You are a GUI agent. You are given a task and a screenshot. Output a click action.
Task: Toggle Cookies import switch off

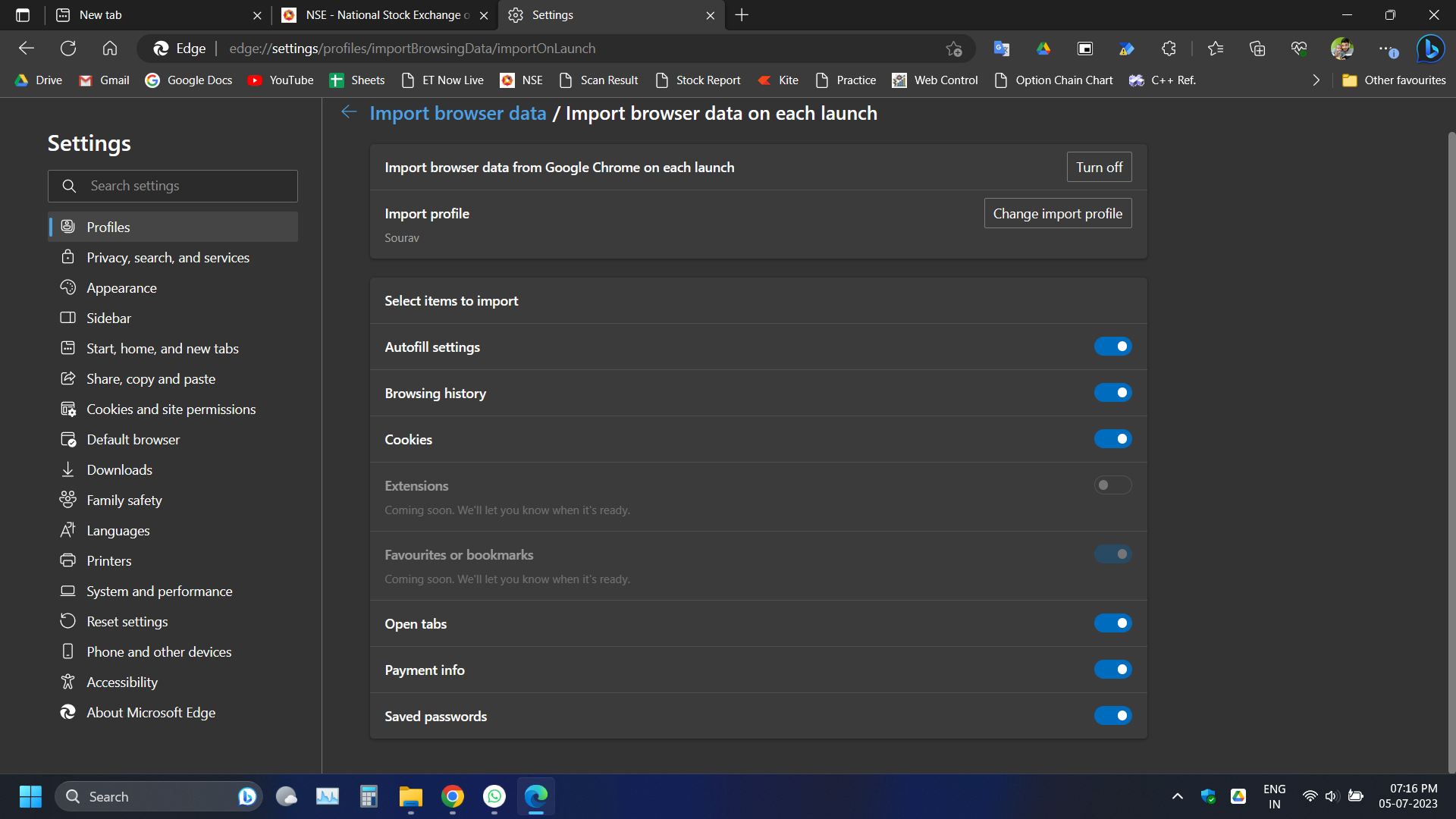pyautogui.click(x=1113, y=438)
